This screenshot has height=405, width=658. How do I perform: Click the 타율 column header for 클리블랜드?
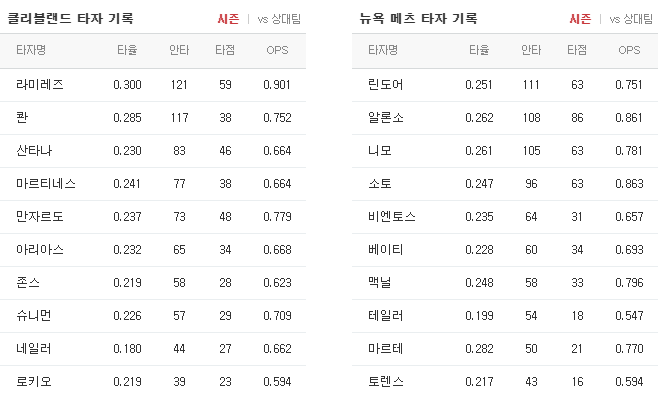[127, 50]
